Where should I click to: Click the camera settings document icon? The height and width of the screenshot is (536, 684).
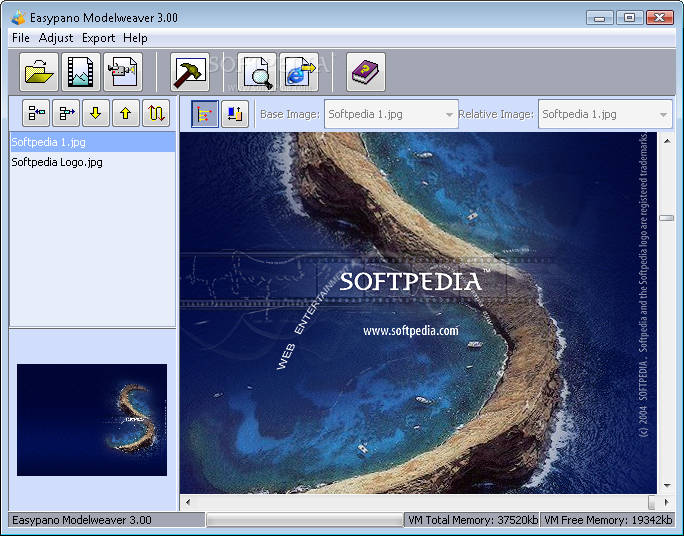123,72
